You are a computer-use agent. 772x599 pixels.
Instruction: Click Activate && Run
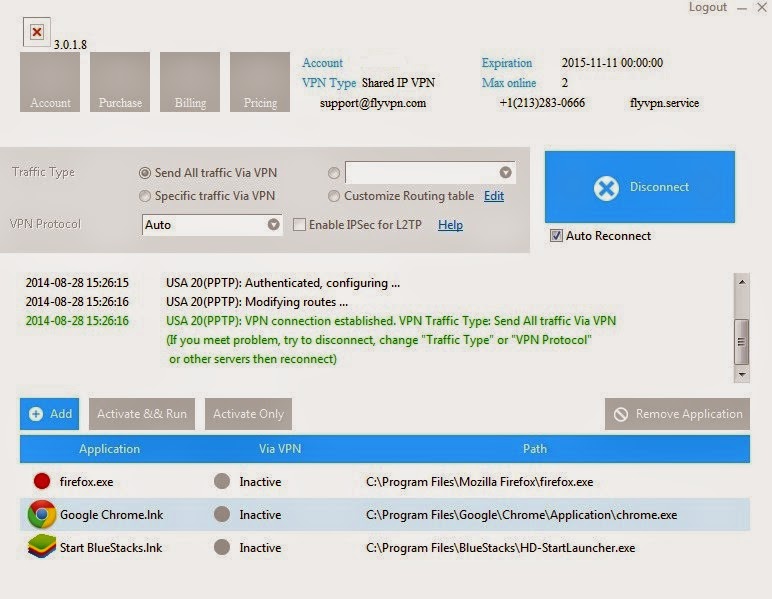tap(142, 414)
